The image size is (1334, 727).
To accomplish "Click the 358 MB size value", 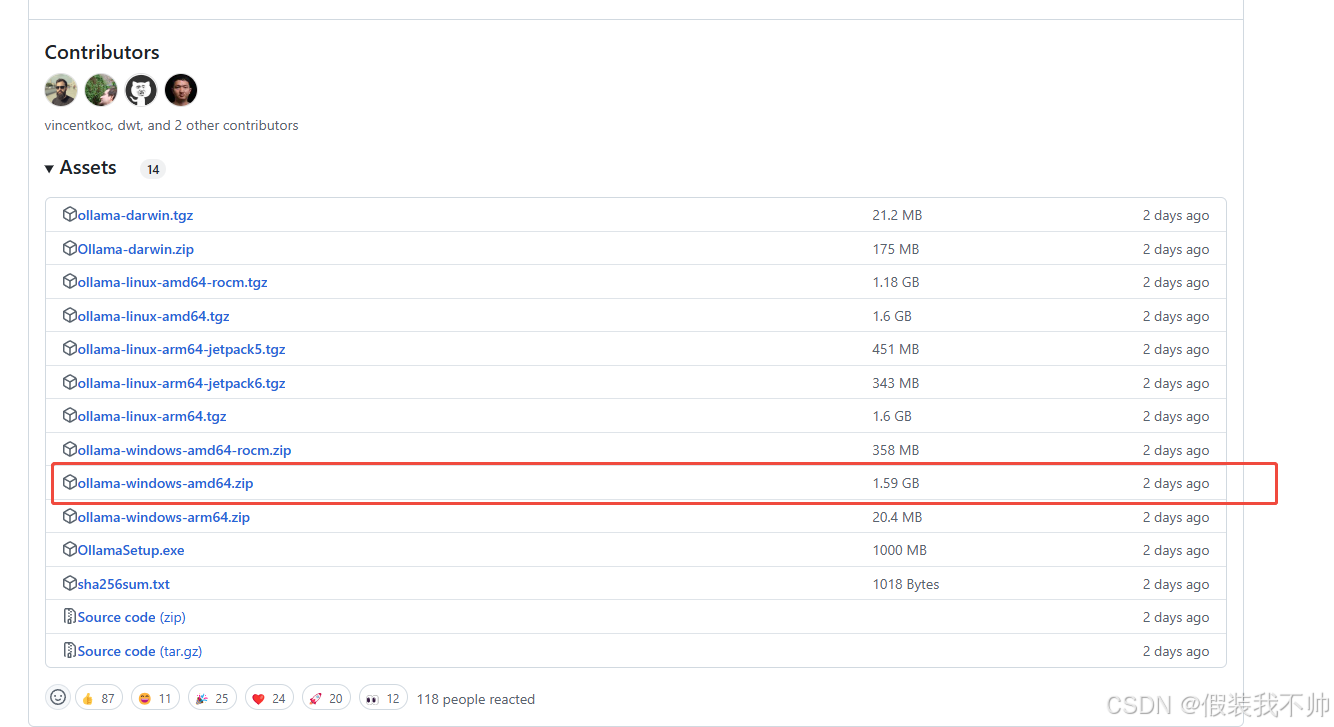I will click(896, 450).
